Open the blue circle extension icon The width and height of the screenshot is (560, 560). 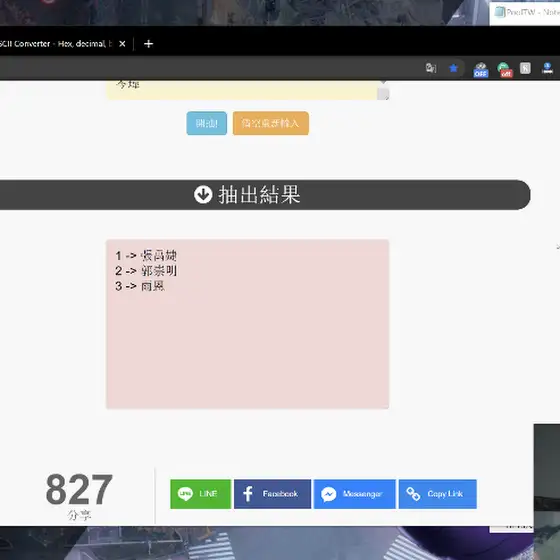click(547, 68)
